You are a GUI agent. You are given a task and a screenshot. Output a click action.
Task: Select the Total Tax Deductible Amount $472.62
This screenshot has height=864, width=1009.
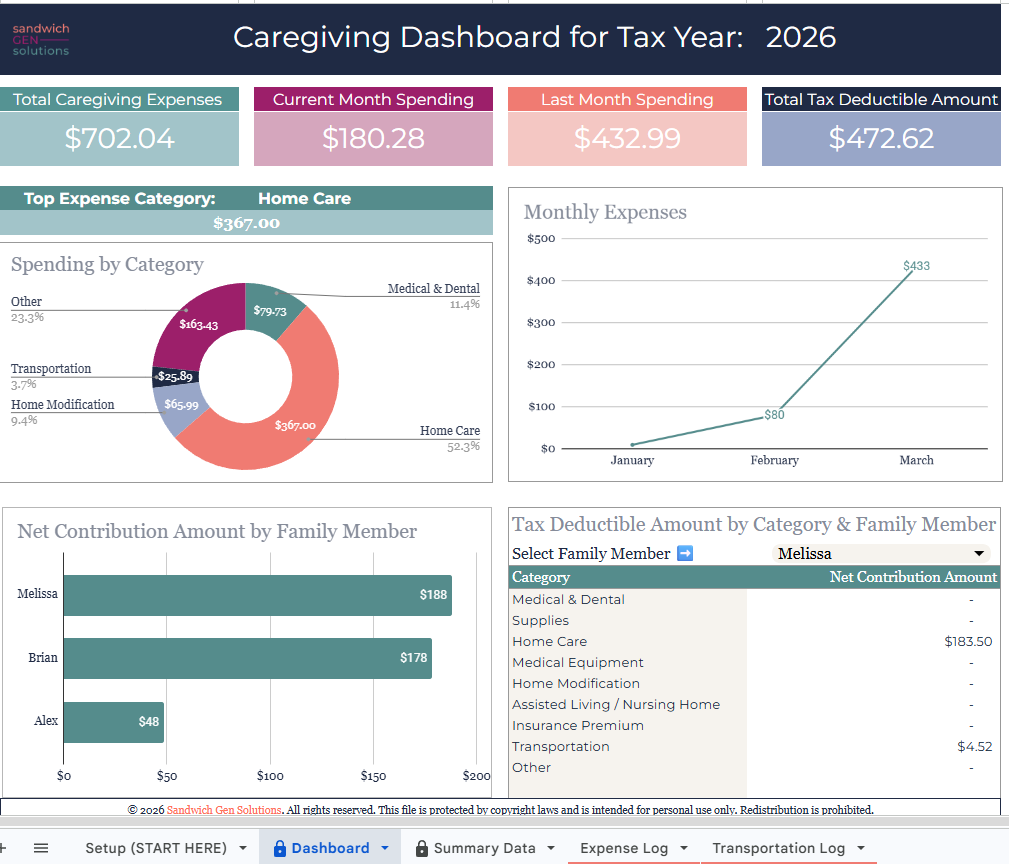(881, 138)
